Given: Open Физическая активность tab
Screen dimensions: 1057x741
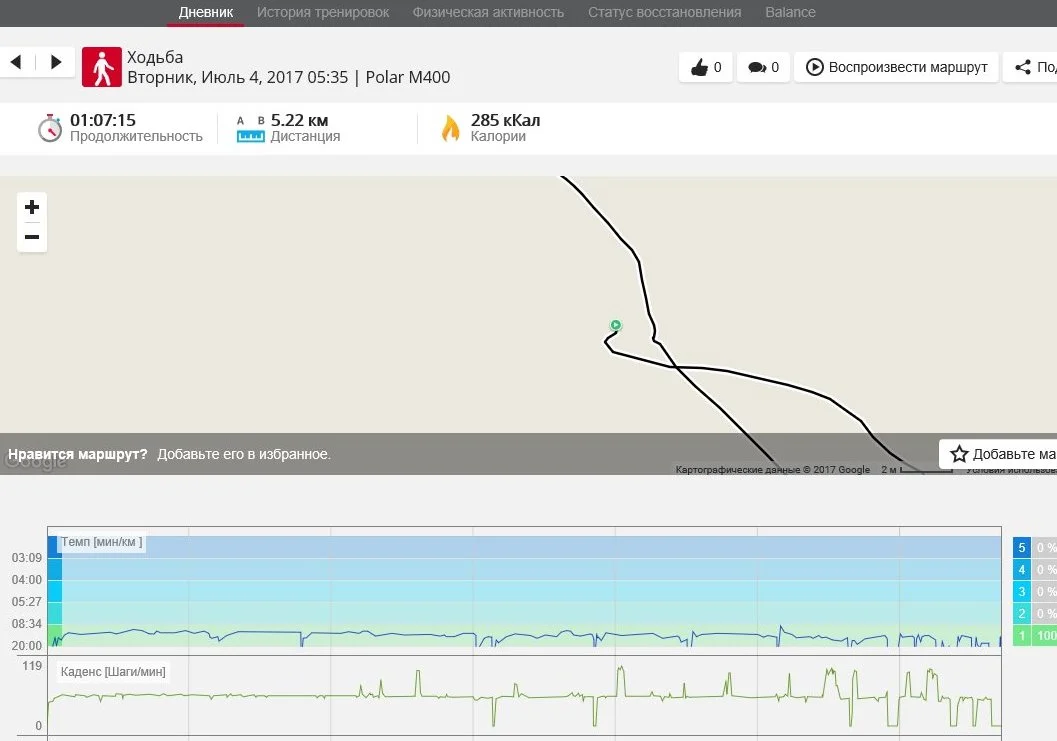Looking at the screenshot, I should tap(488, 12).
